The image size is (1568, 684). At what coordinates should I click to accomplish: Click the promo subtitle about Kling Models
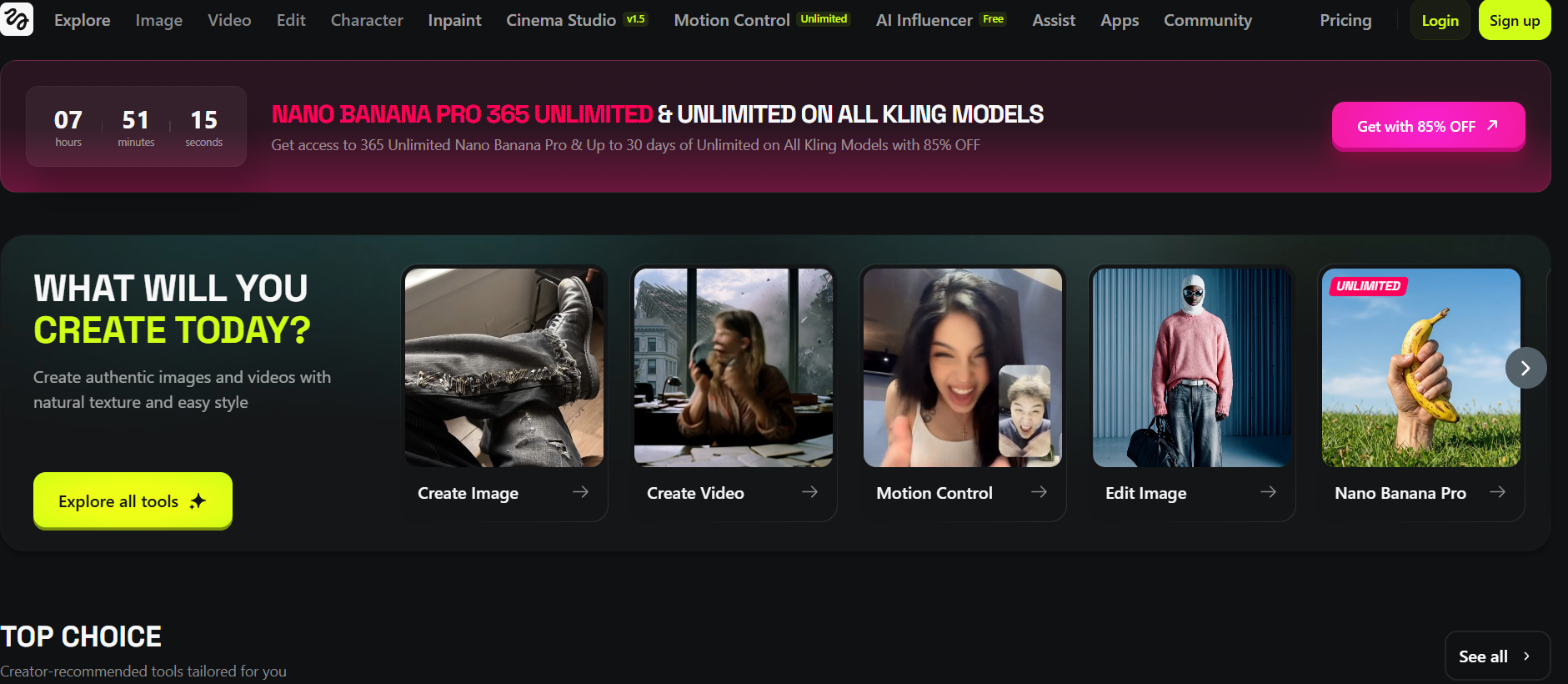coord(625,145)
